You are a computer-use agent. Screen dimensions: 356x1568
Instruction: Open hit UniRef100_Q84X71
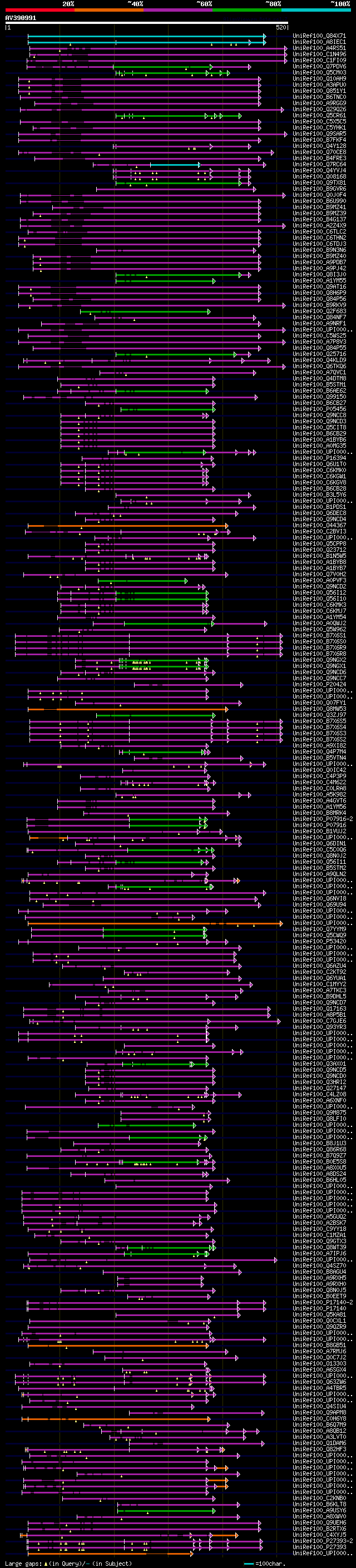pyautogui.click(x=319, y=36)
